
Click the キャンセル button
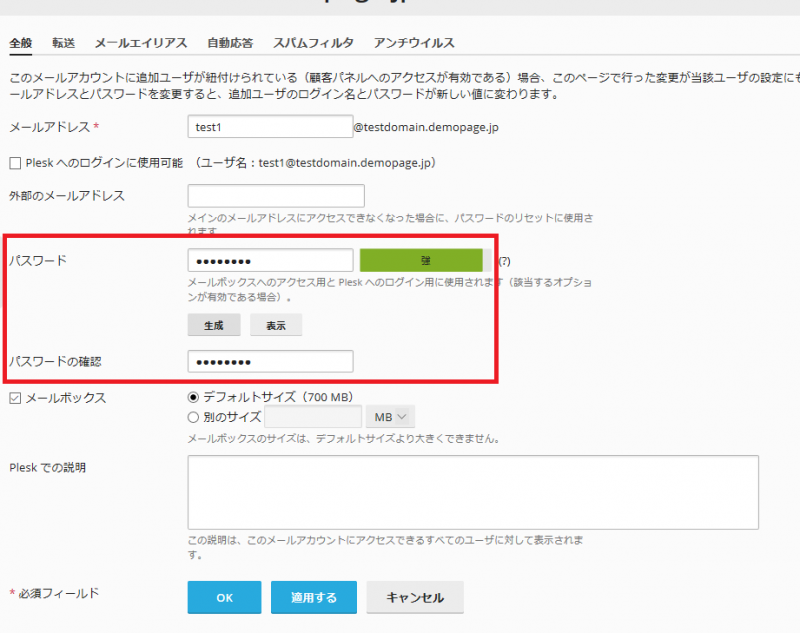click(x=415, y=598)
